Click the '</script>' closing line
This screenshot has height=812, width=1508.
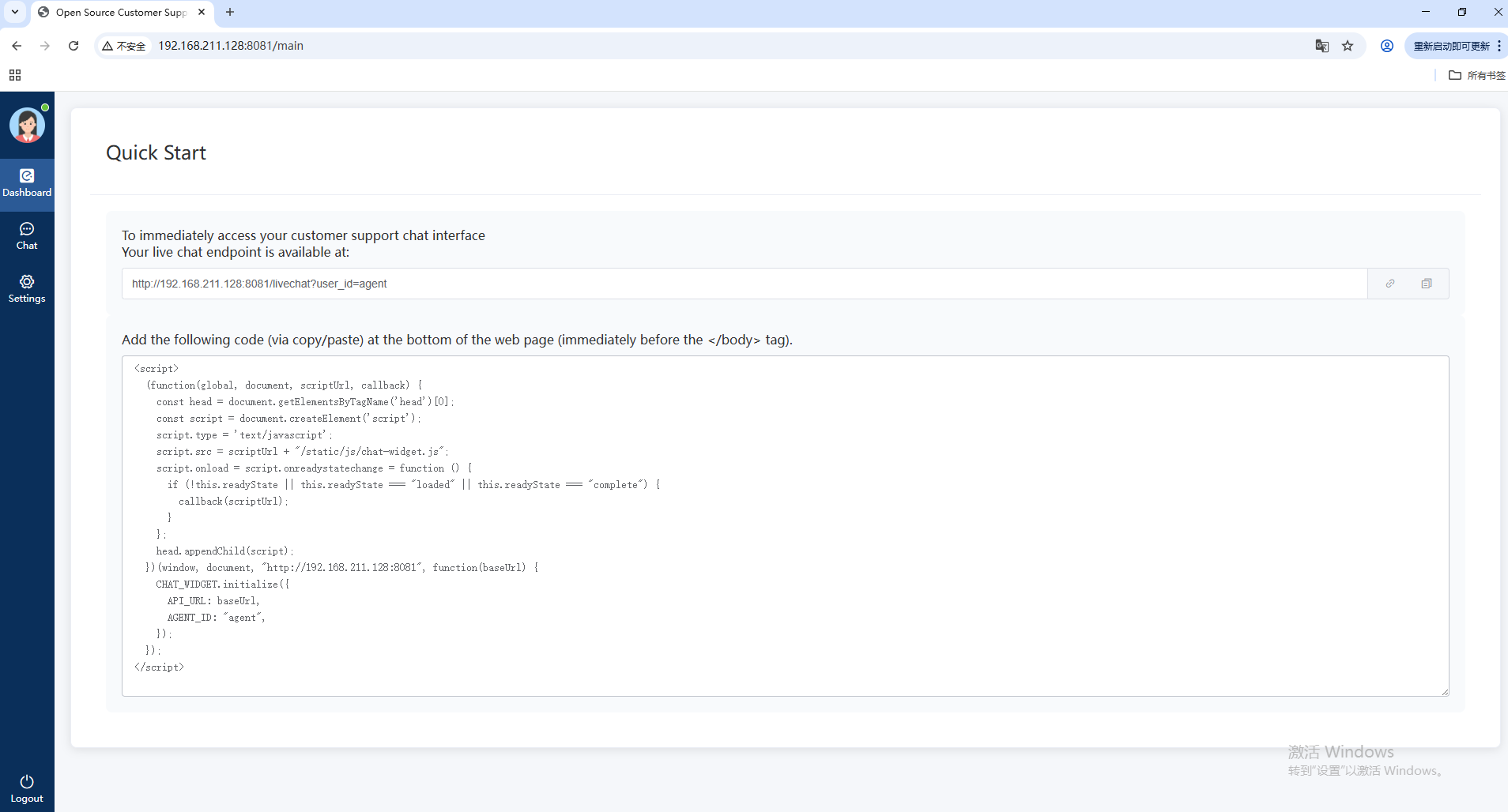pos(159,667)
